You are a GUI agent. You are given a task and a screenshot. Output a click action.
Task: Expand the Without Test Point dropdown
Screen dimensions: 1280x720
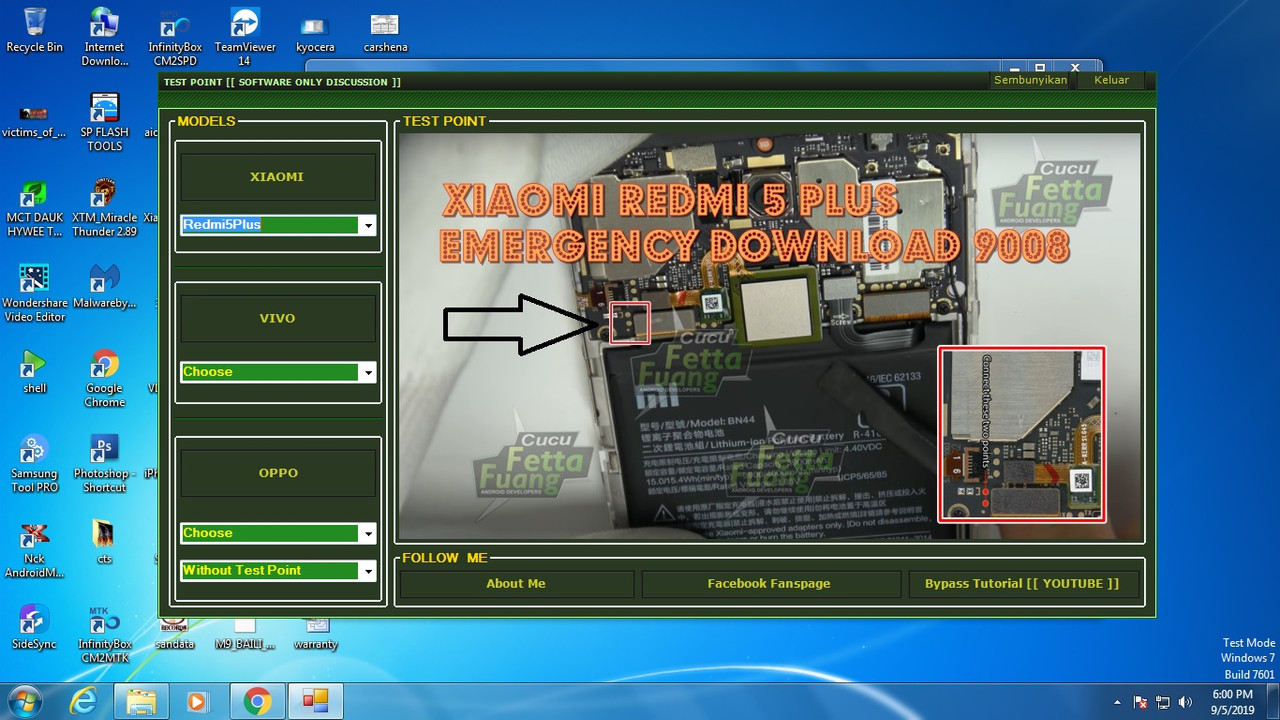[x=368, y=571]
